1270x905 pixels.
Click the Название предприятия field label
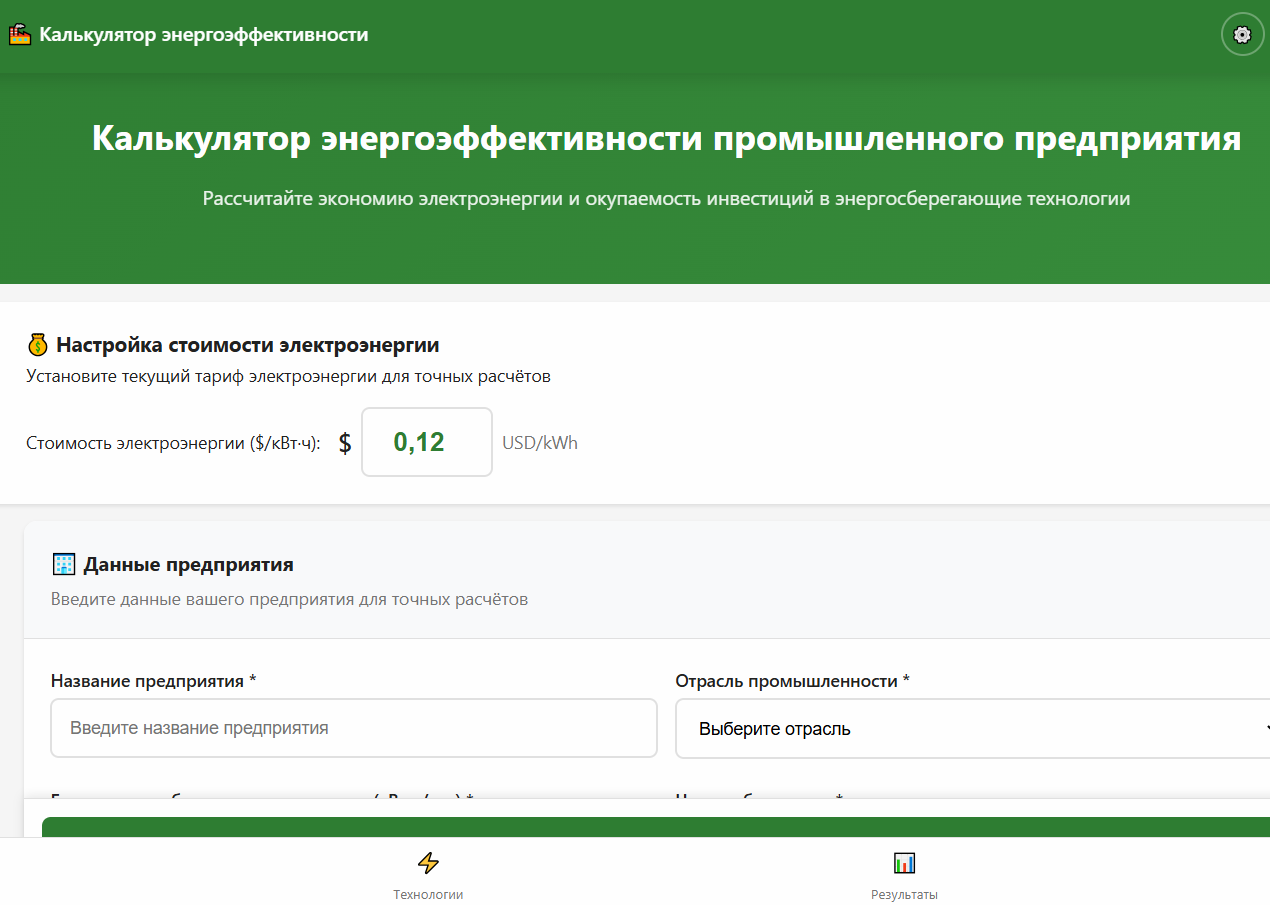153,681
